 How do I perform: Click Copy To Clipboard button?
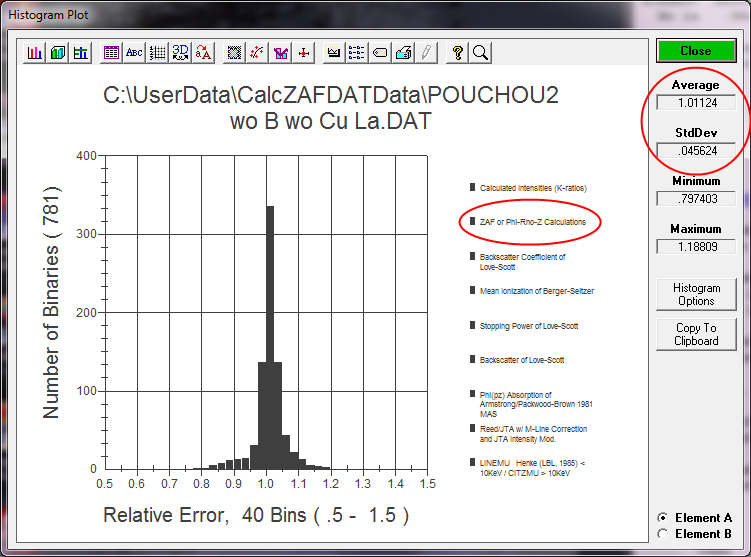point(696,334)
